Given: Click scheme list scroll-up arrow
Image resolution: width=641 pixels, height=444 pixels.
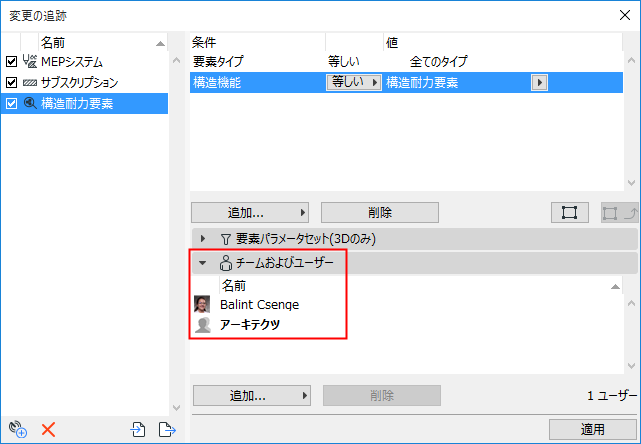Looking at the screenshot, I should pos(177,61).
